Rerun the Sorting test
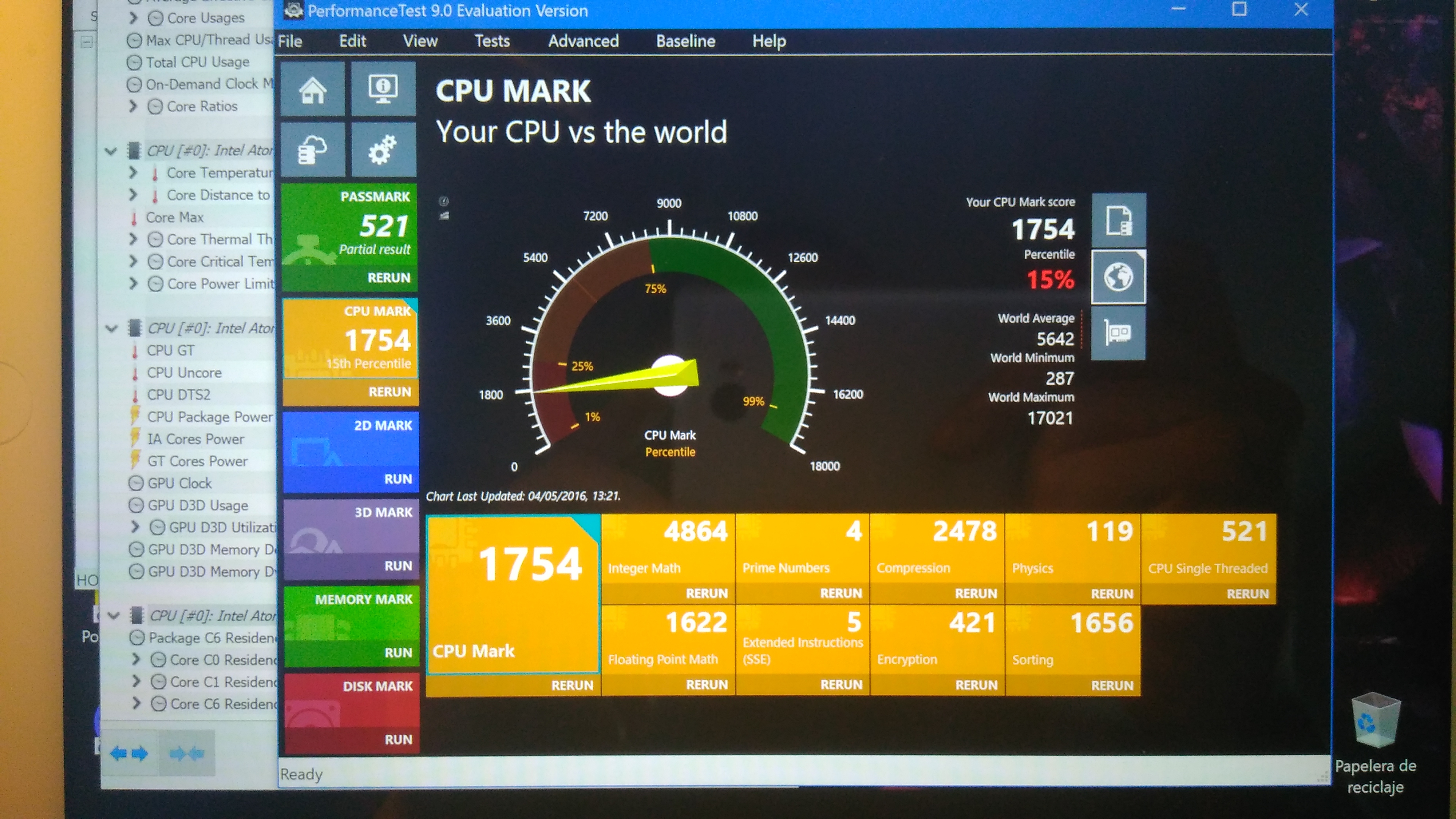The height and width of the screenshot is (819, 1456). [x=1112, y=686]
